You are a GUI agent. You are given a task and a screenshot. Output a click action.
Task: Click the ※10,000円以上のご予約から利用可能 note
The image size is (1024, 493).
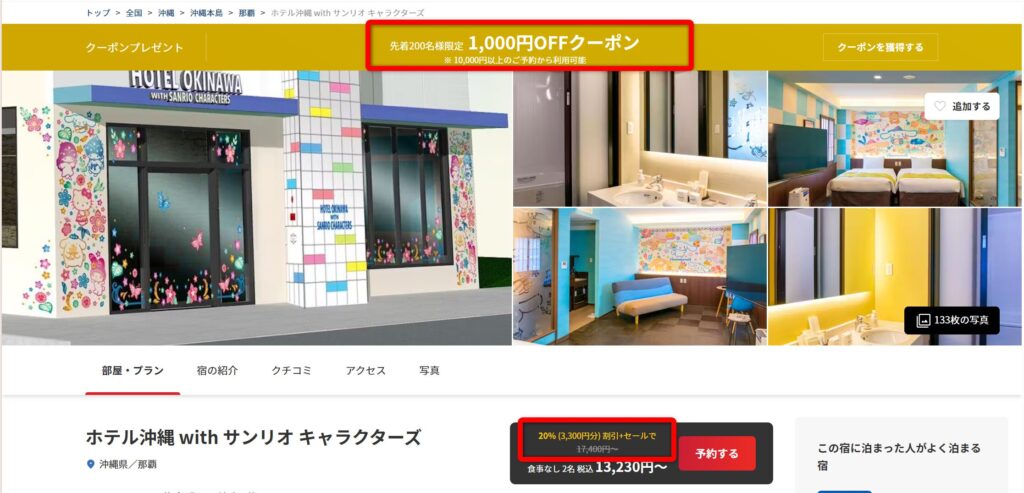(515, 60)
